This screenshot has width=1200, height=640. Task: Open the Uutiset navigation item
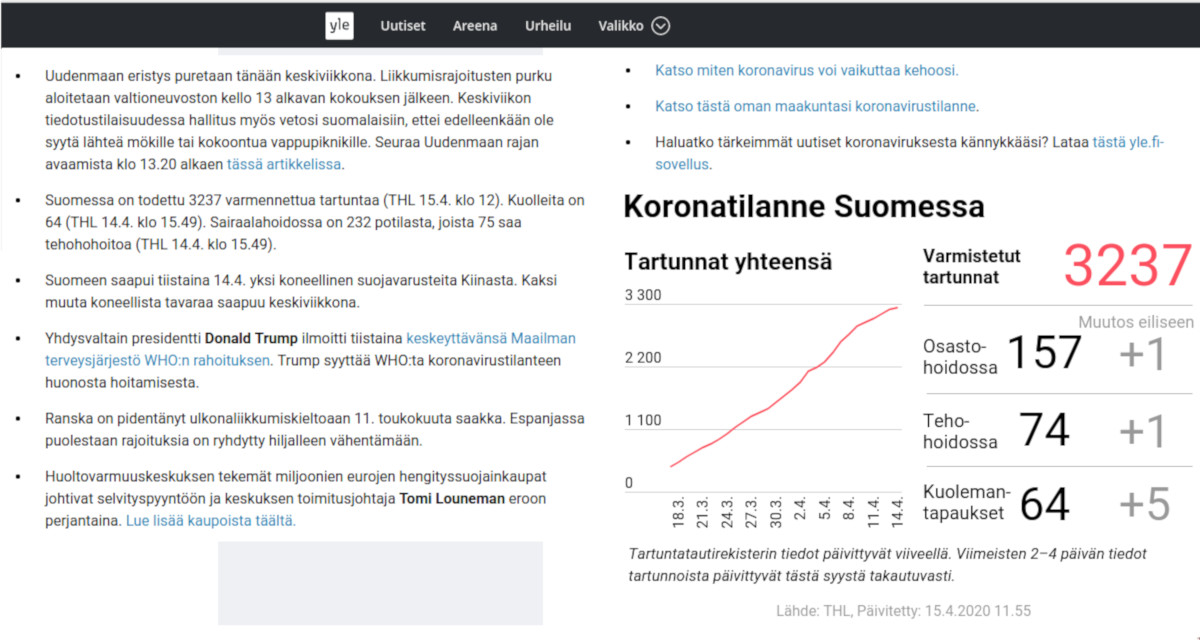pos(403,26)
